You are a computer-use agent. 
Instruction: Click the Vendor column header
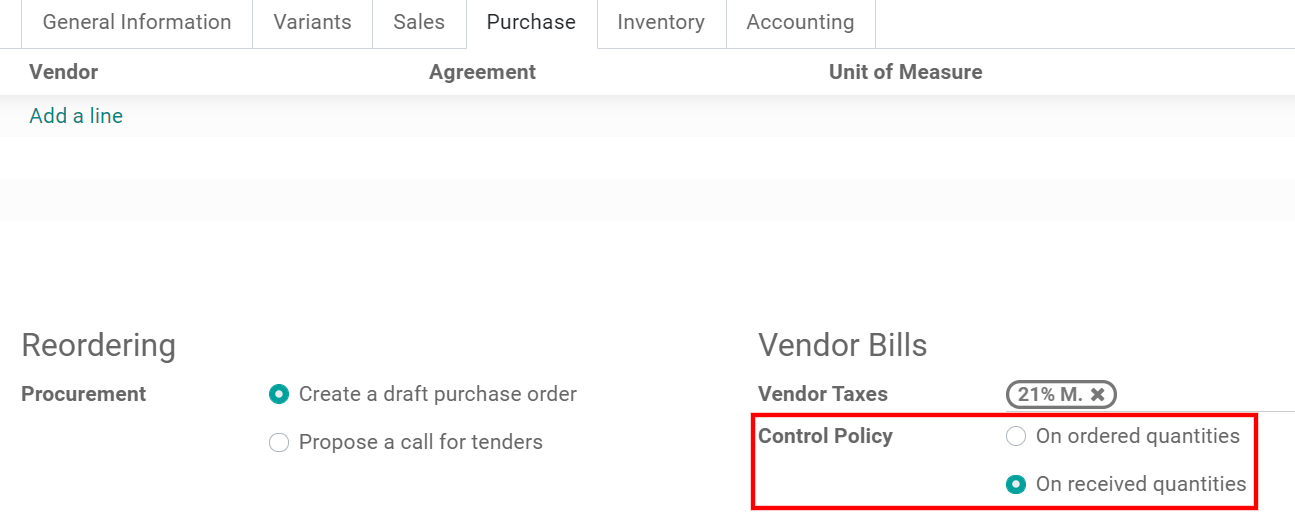[64, 72]
